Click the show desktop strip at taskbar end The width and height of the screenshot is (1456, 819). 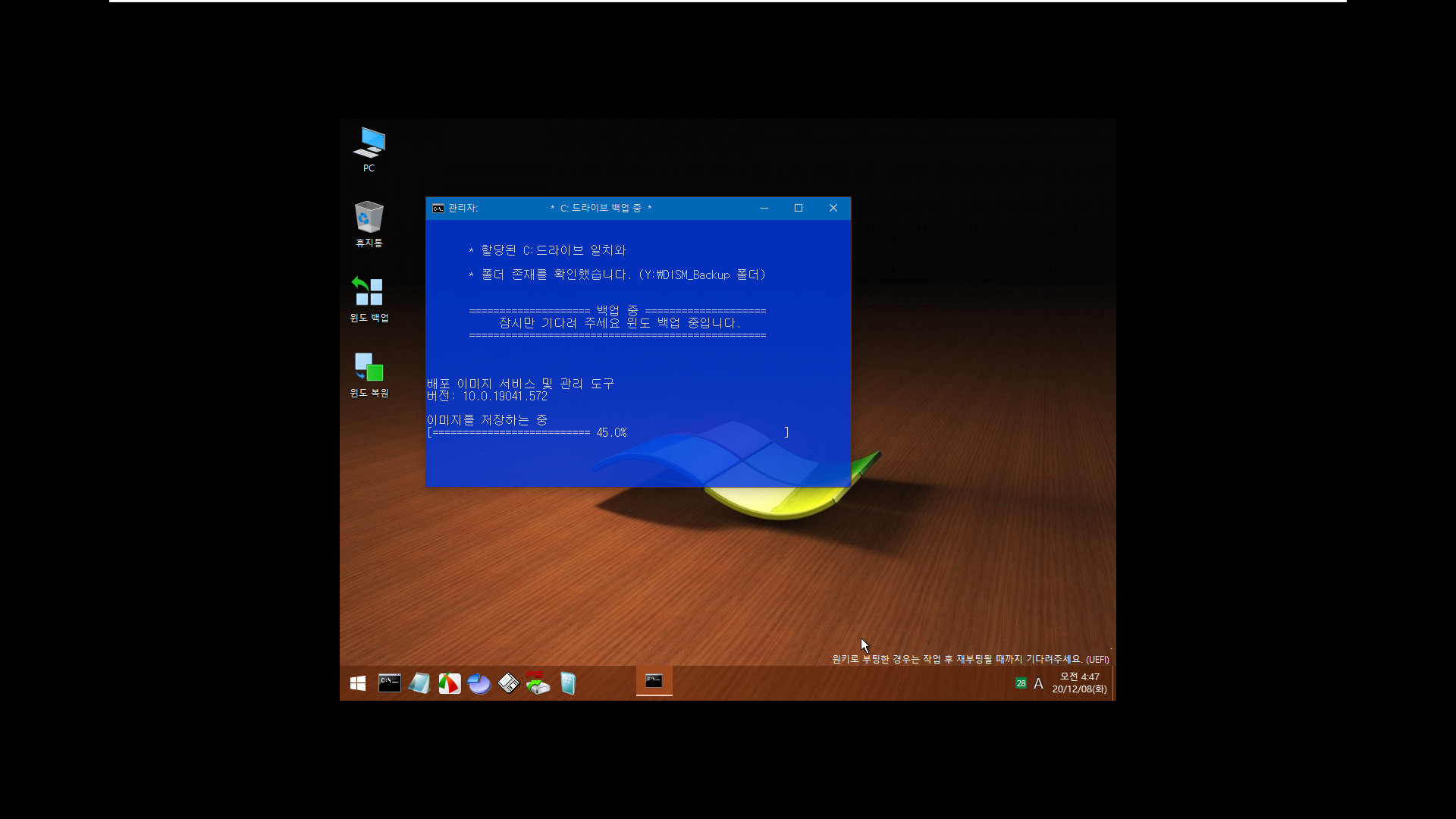point(1113,683)
